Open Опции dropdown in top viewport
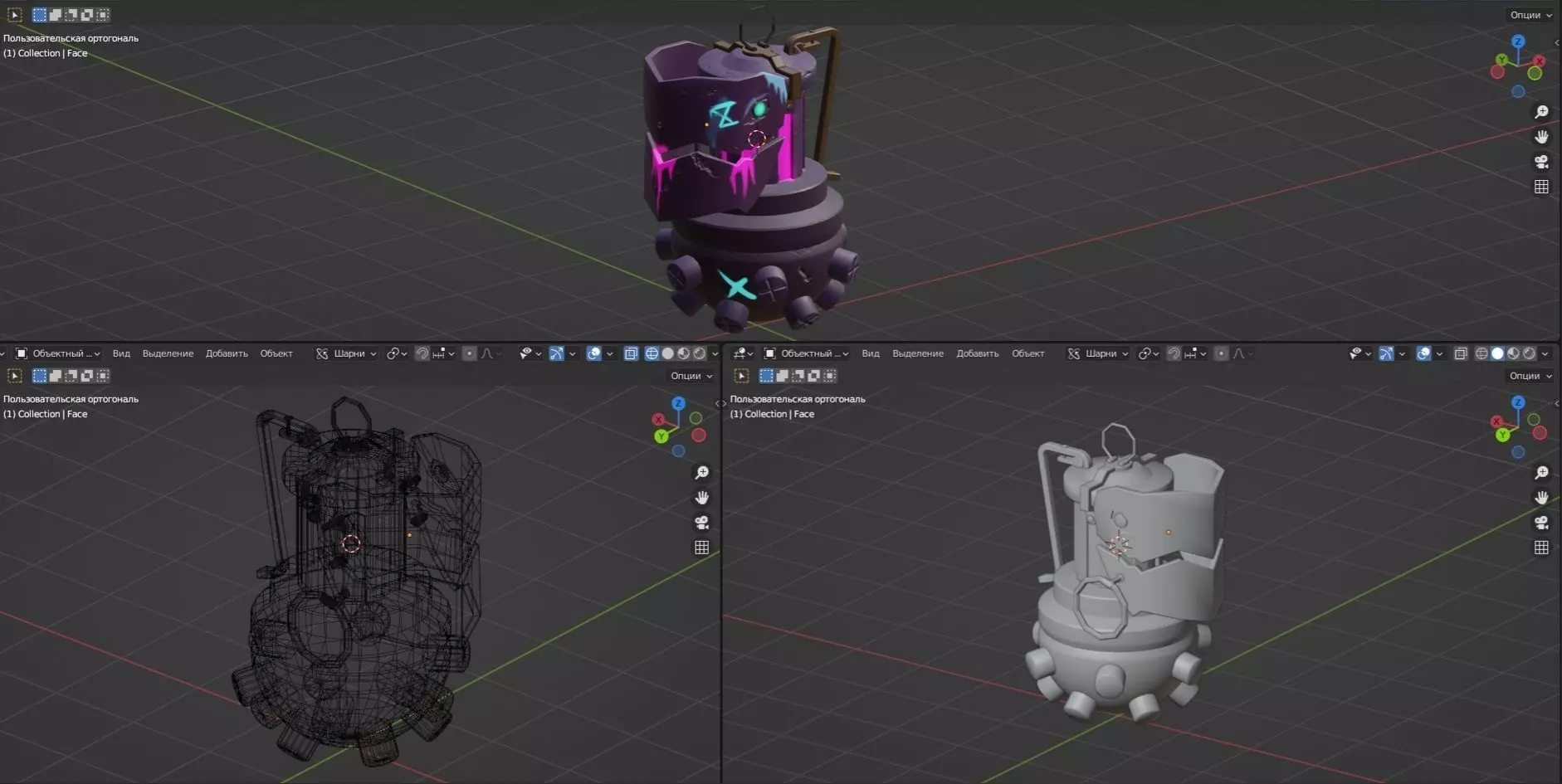The width and height of the screenshot is (1562, 784). [x=1531, y=15]
